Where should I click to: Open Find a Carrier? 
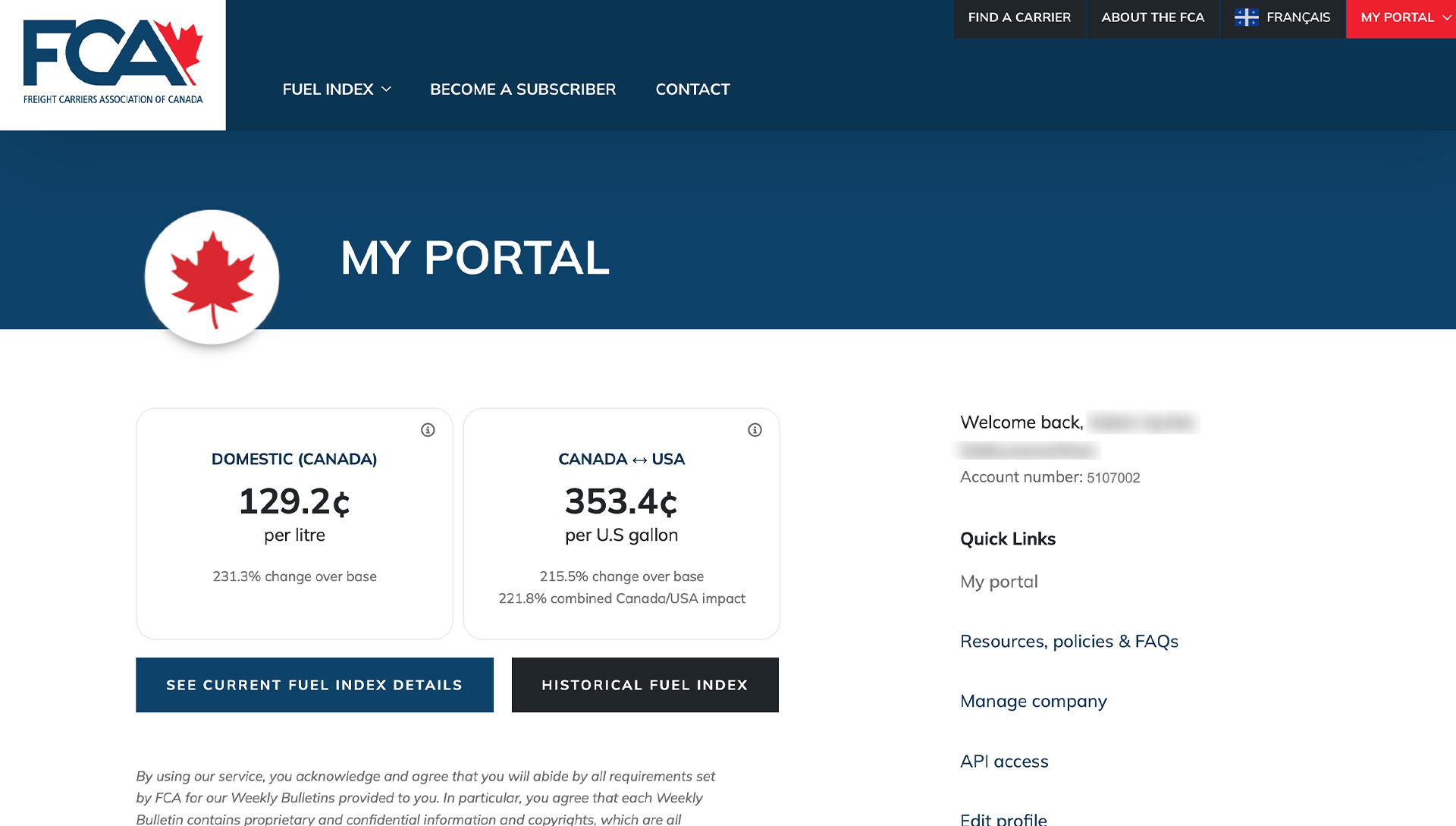pyautogui.click(x=1019, y=17)
